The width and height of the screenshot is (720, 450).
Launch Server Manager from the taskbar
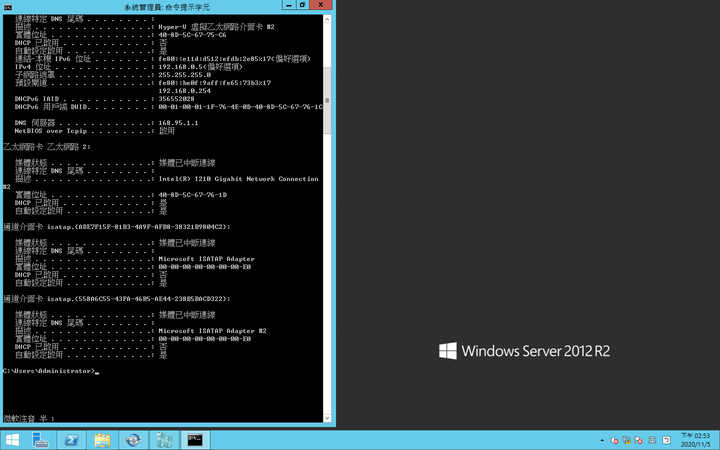click(x=40, y=440)
